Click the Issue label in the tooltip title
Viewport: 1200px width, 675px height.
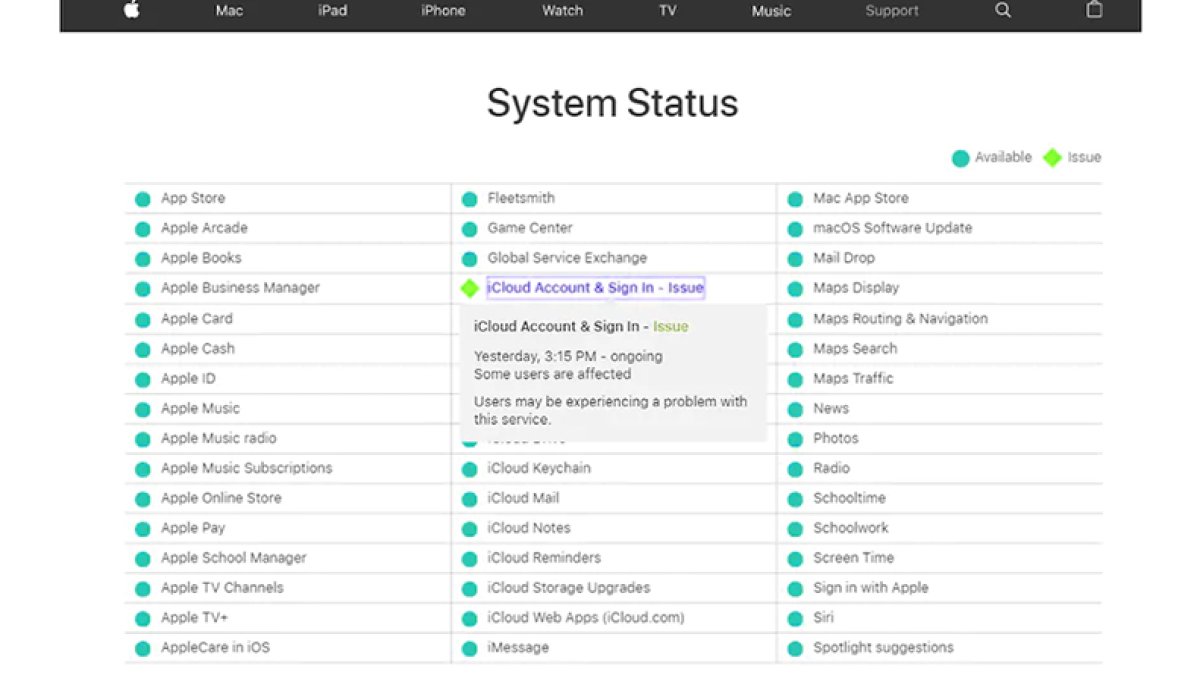pyautogui.click(x=671, y=326)
